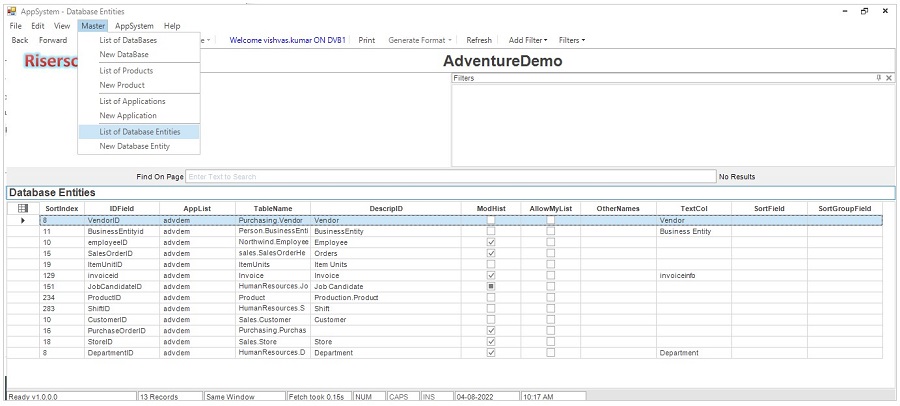Click the Northwind.Employee table name cell

point(273,242)
